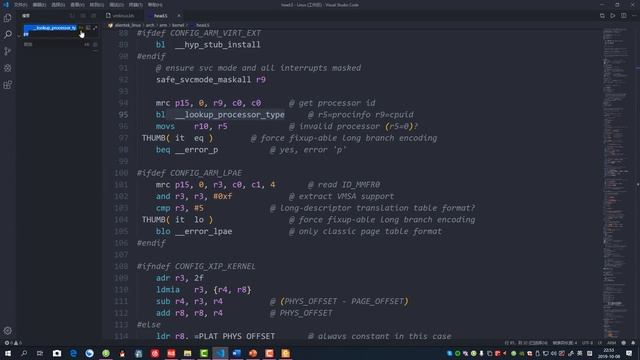This screenshot has height=360, width=640.
Task: Click the Open Changes icon in editor toolbar
Action: pos(602,16)
